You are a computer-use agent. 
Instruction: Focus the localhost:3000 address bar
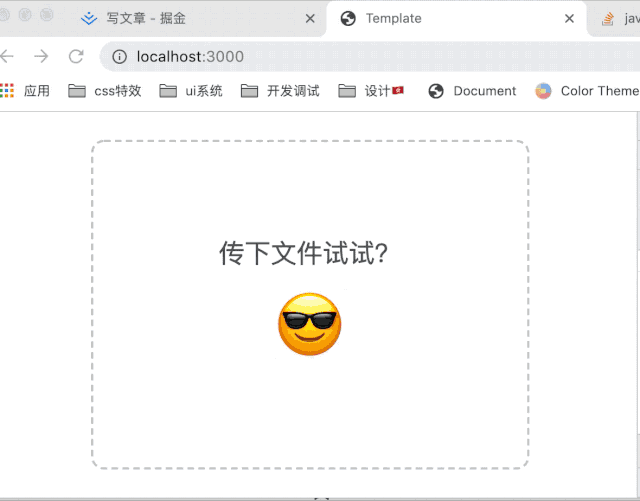tap(370, 56)
